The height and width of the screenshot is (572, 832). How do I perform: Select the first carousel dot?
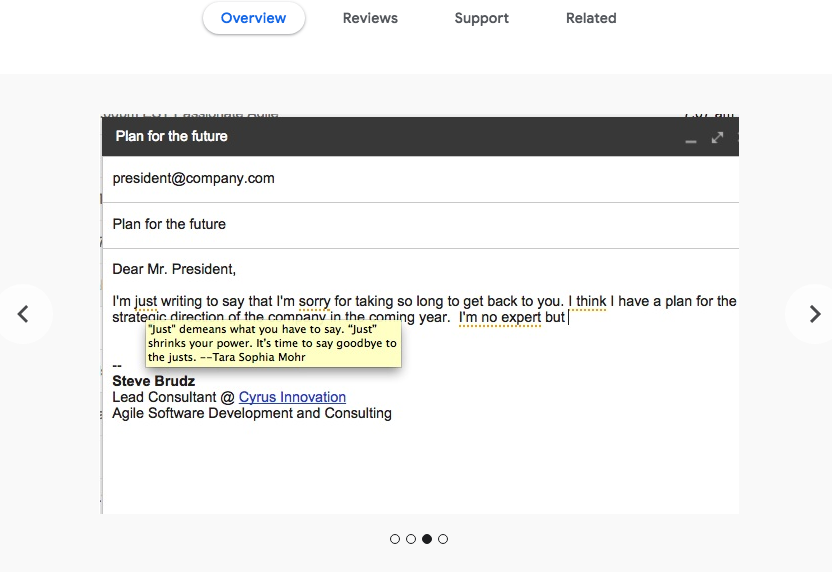pos(395,539)
